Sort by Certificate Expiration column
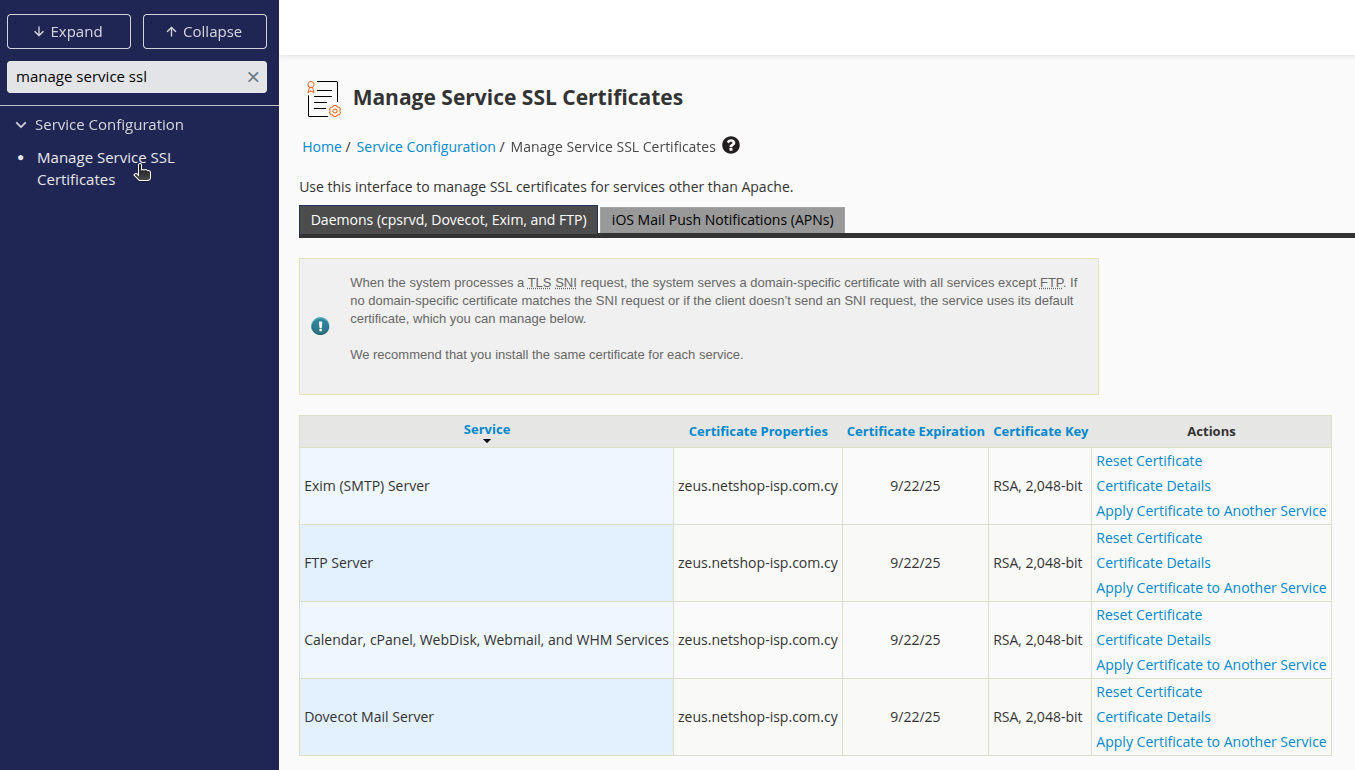This screenshot has height=770, width=1355. point(916,431)
